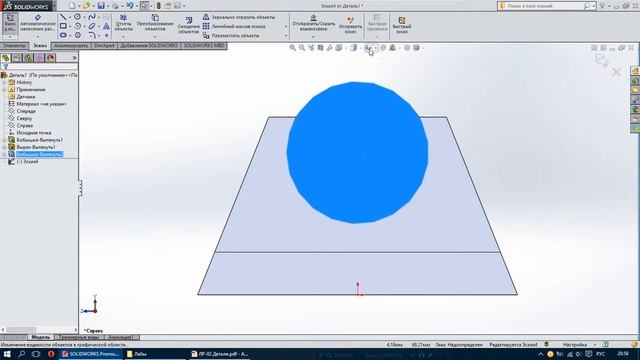Click Zoom to Area in view toolbar
Image resolution: width=640 pixels, height=360 pixels.
tap(302, 48)
